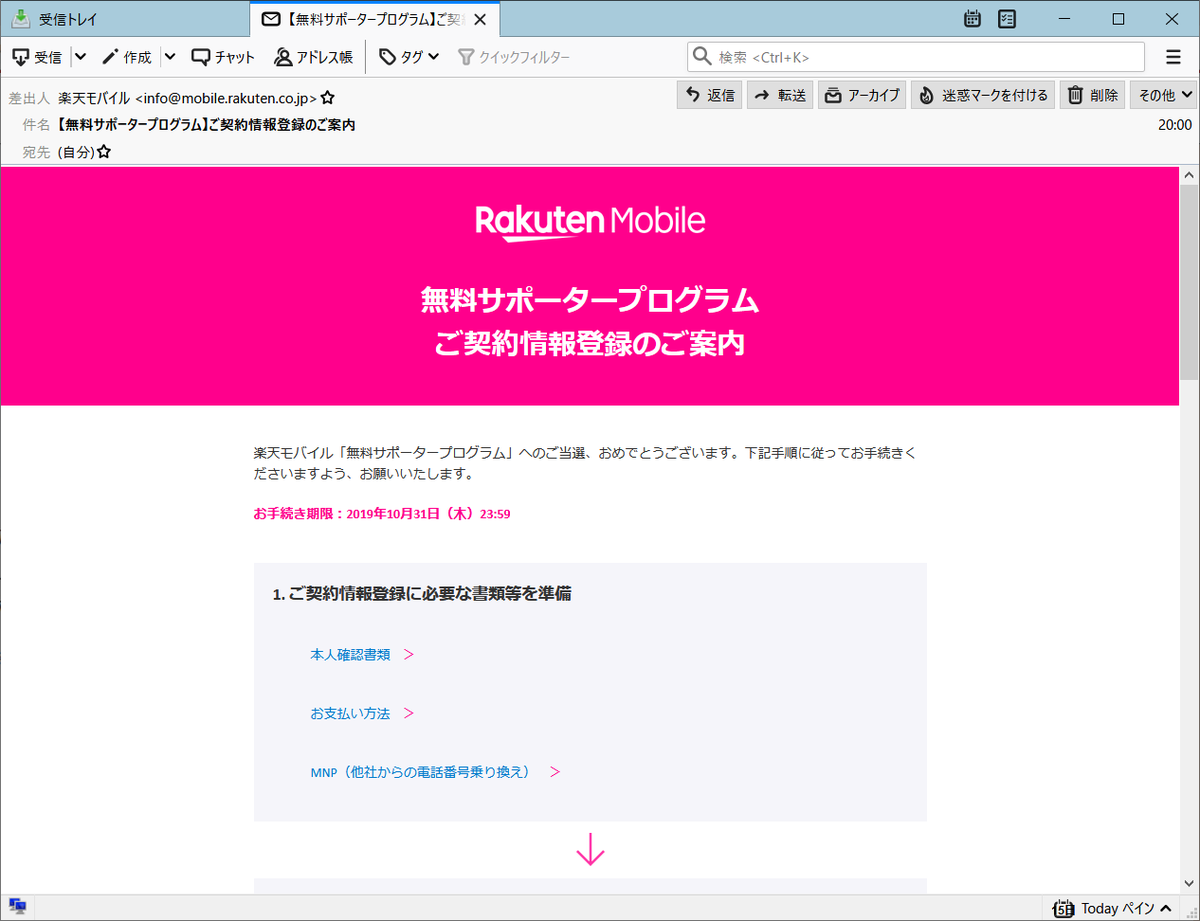Click the Reply (返信) button
This screenshot has width=1200, height=921.
(710, 95)
